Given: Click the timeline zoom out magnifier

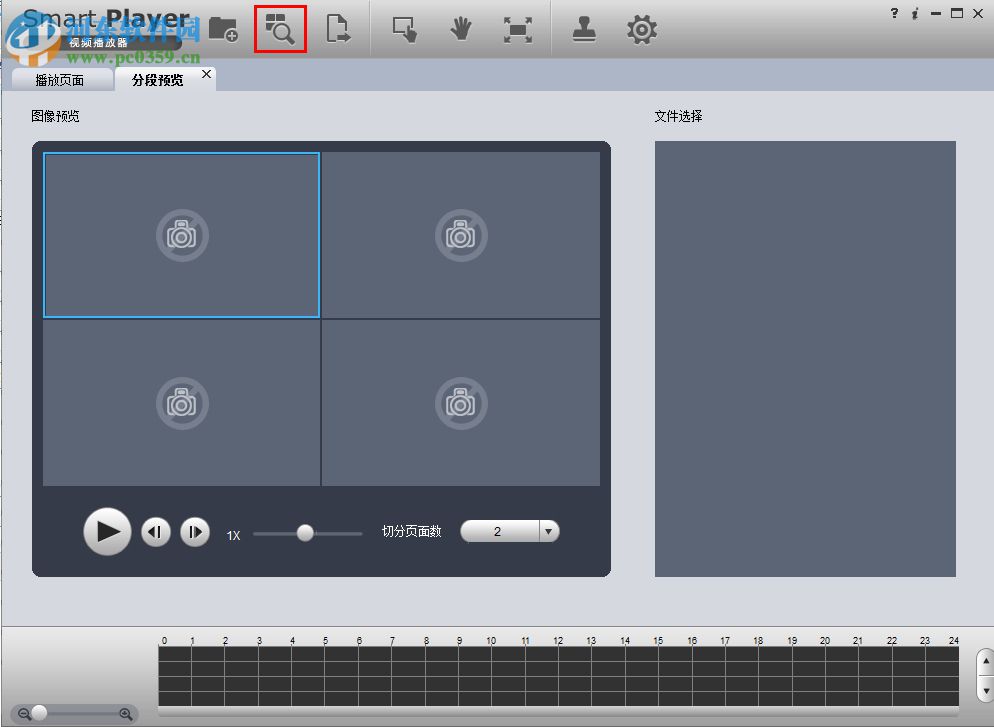Looking at the screenshot, I should coord(24,714).
